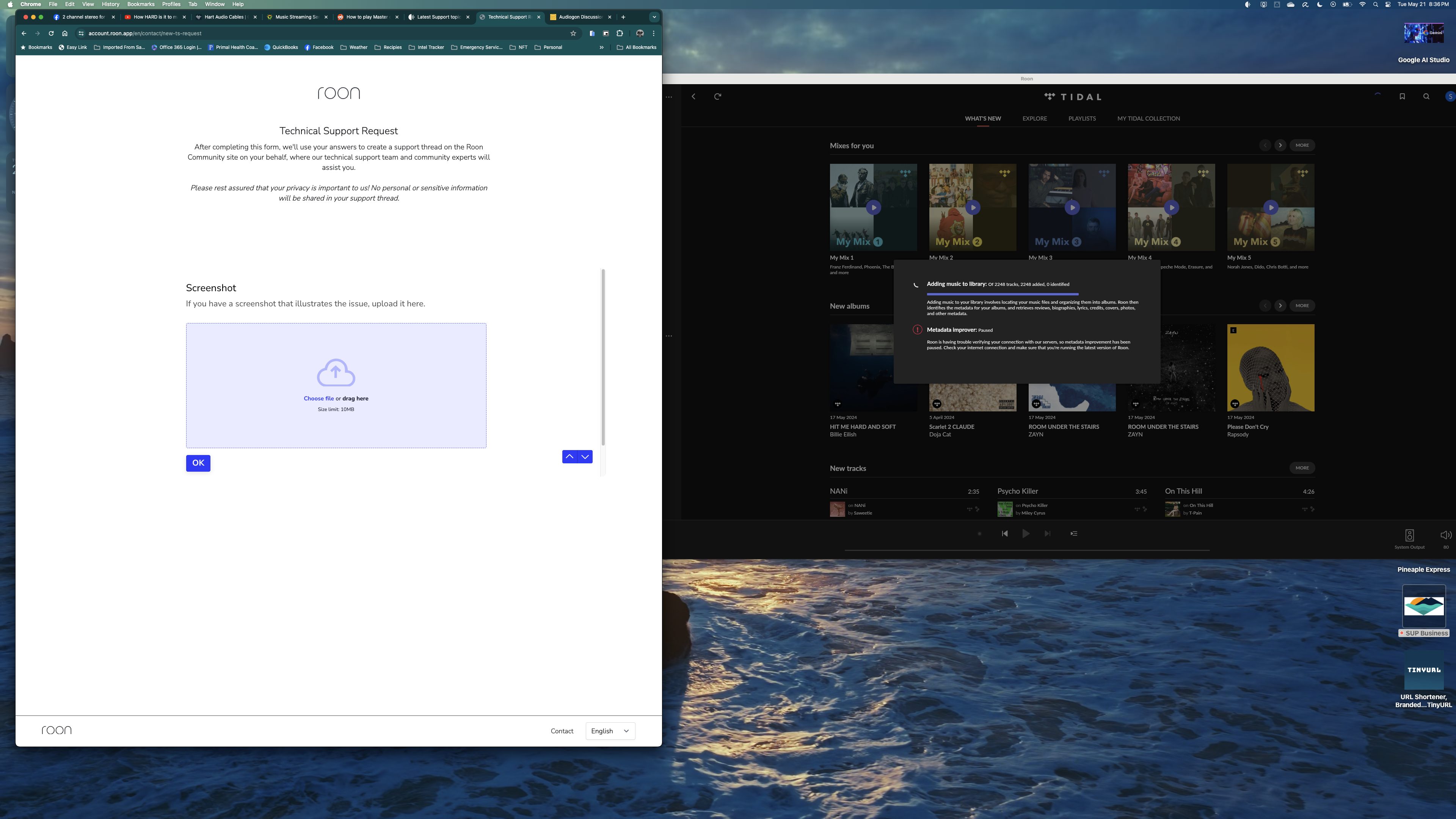Open My Mix 4 cover thumbnail
Screen dimensions: 1456x819
click(1171, 207)
